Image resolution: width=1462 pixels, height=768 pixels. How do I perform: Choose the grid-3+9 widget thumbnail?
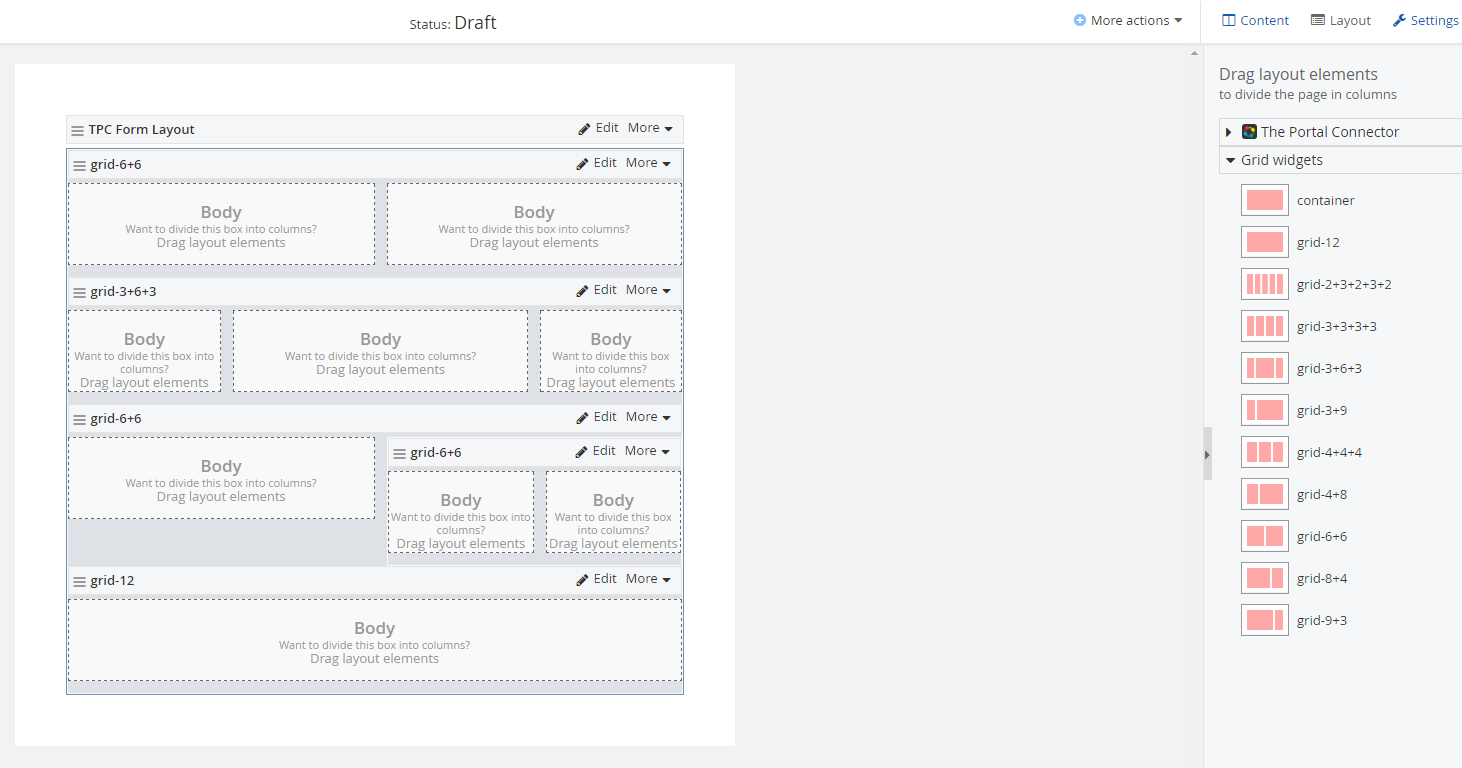pyautogui.click(x=1265, y=410)
